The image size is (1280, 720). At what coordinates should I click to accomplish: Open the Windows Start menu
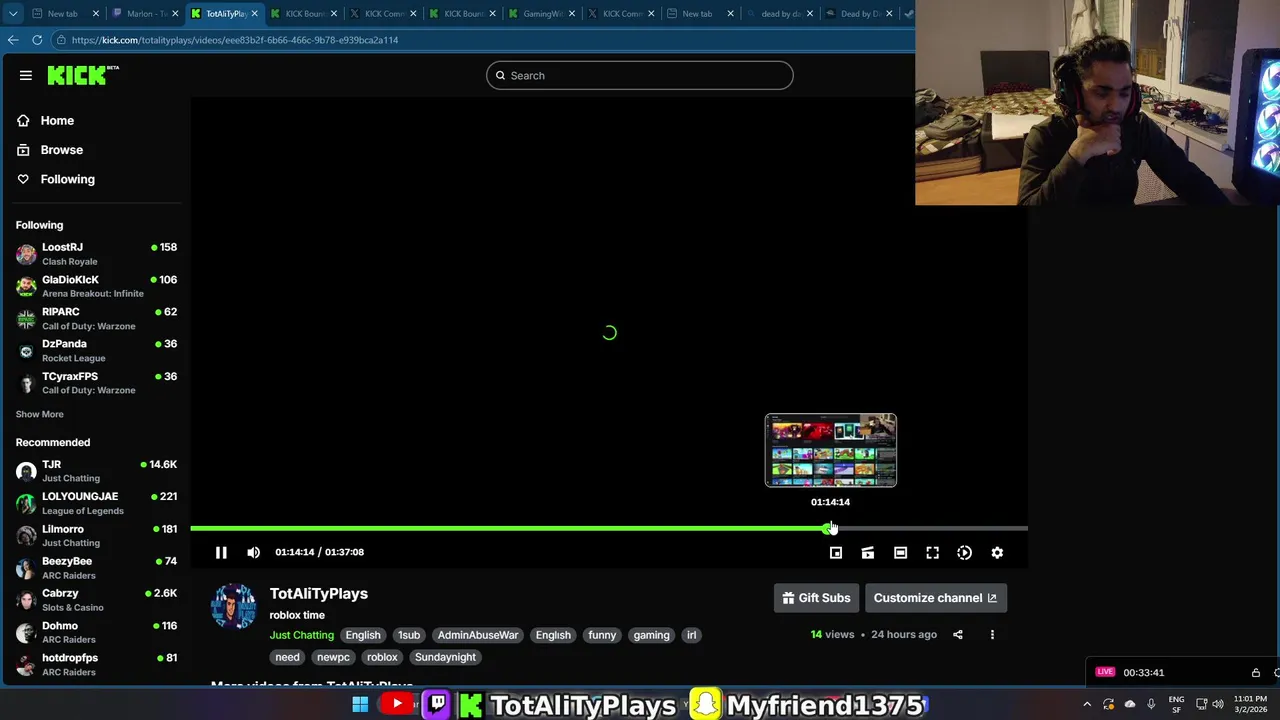click(x=360, y=705)
